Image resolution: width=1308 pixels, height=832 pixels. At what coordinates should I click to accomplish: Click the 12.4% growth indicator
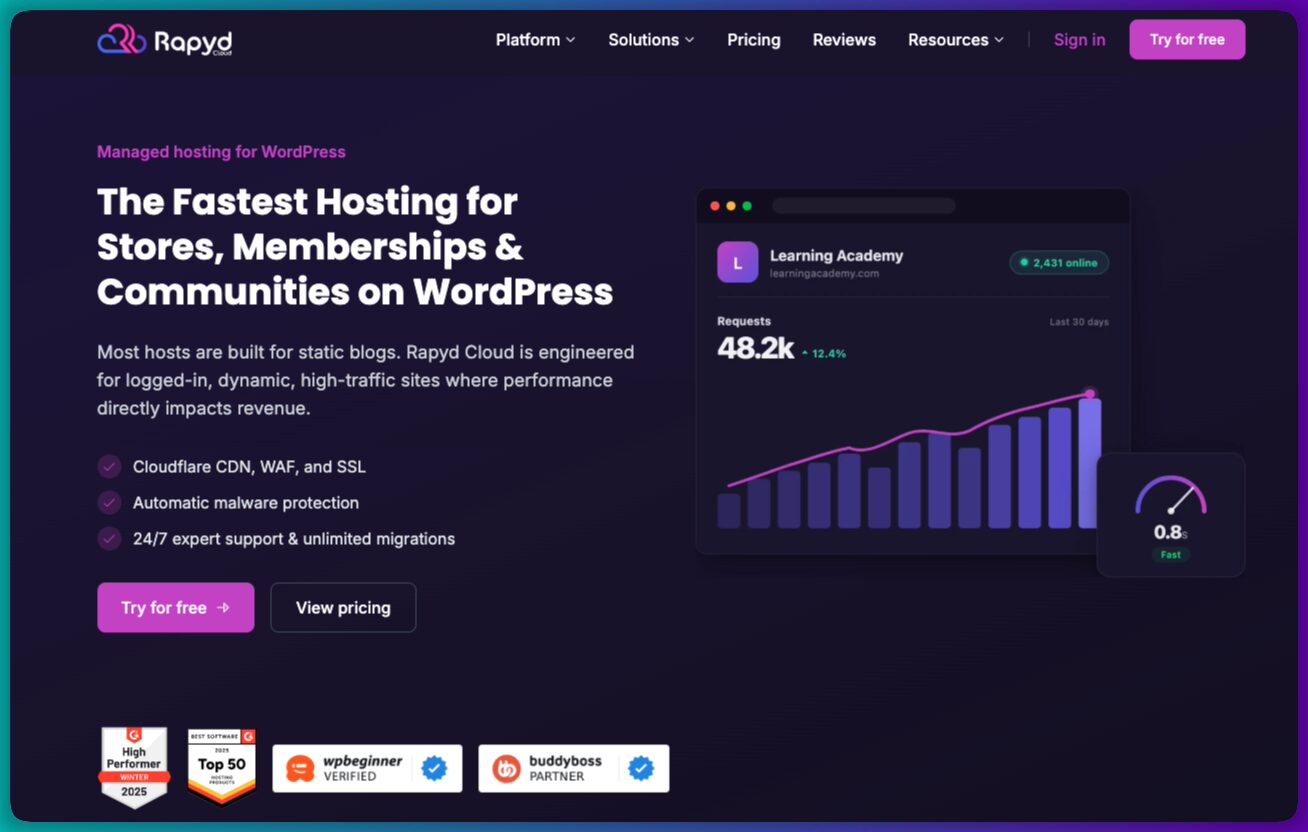click(x=824, y=353)
